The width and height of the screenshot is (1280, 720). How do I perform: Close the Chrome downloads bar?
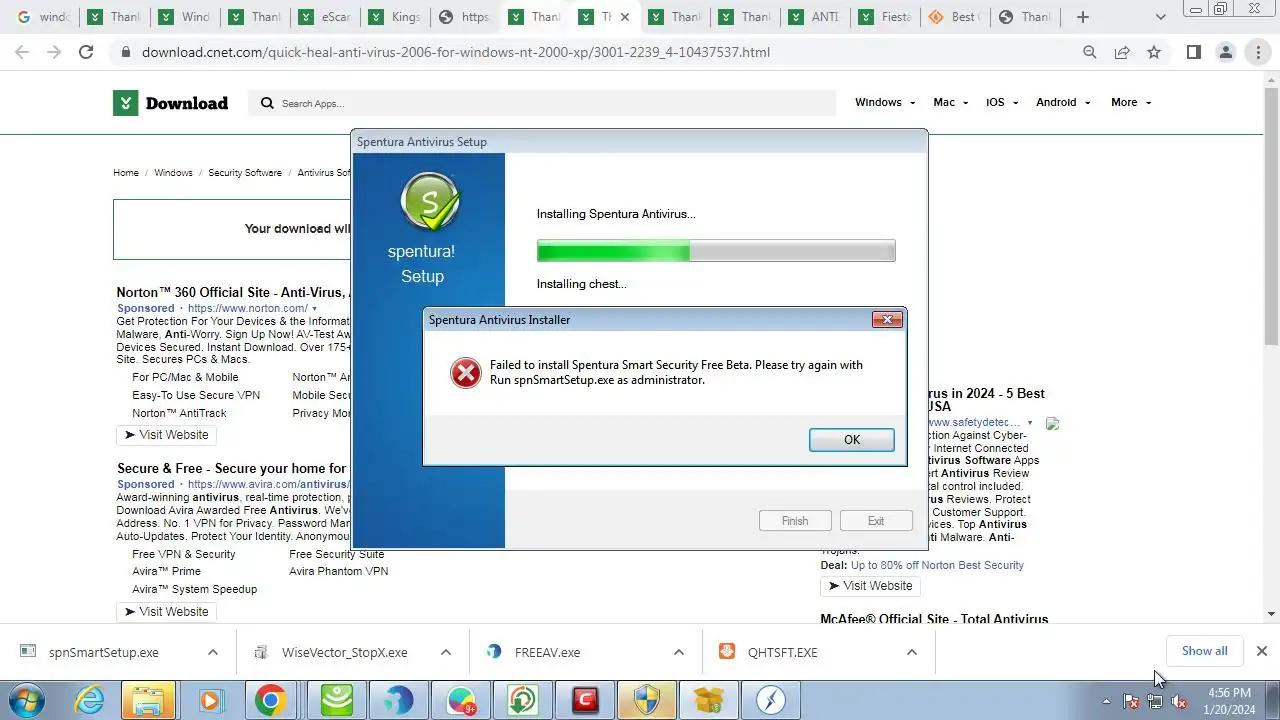point(1262,651)
